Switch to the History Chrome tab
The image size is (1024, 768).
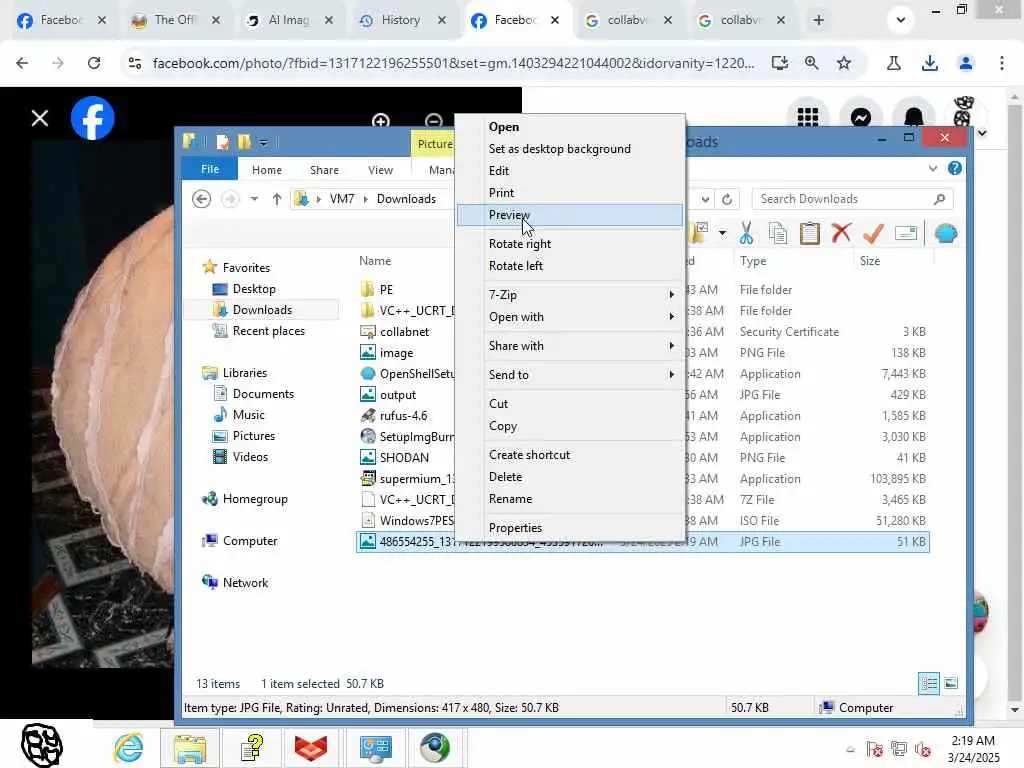pos(399,20)
